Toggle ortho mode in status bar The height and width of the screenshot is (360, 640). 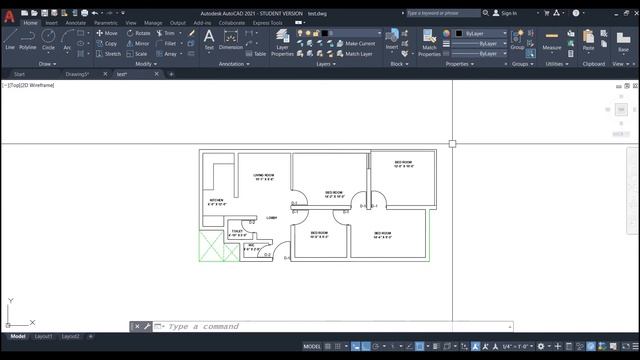coord(366,347)
